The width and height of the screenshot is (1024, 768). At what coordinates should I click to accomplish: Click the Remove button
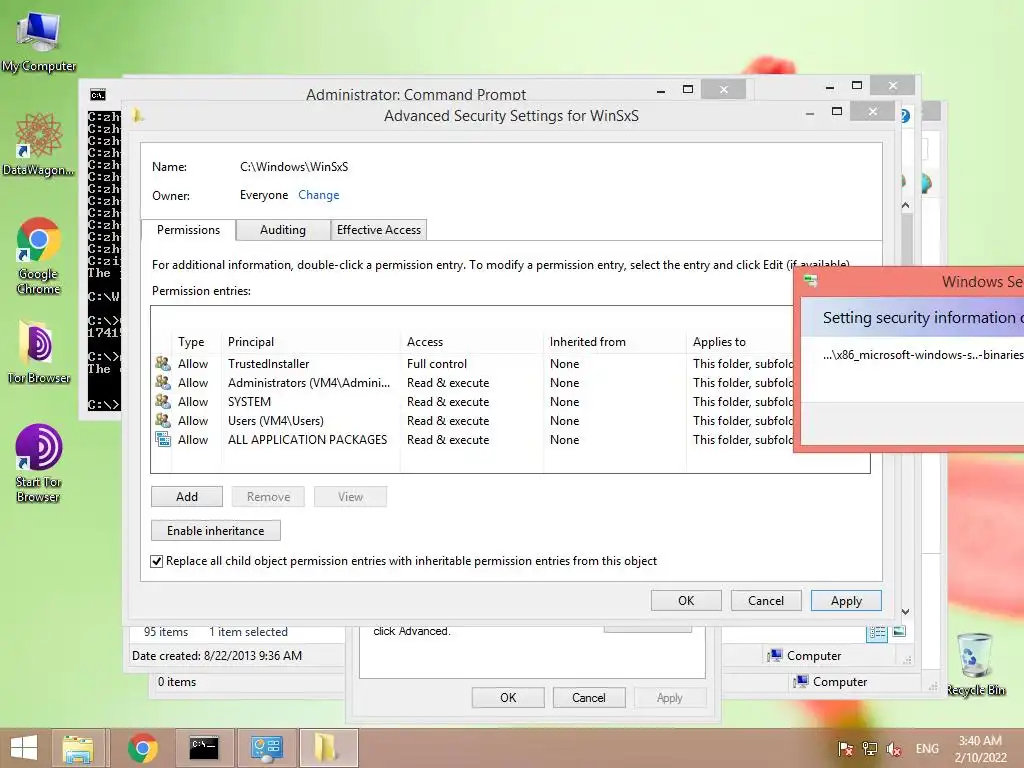click(x=268, y=496)
